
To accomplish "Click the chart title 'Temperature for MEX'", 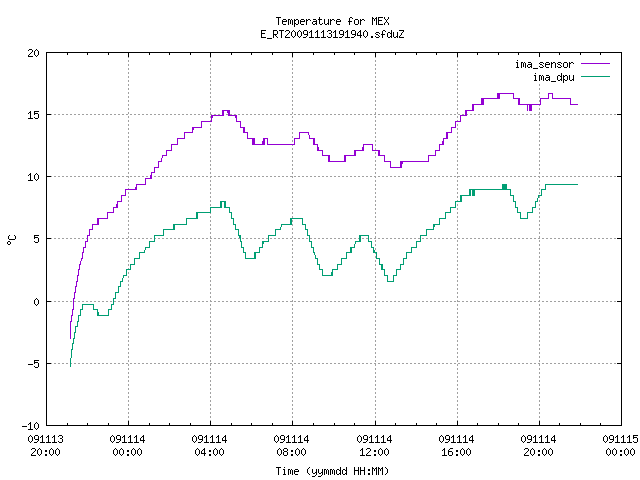I will coord(332,21).
